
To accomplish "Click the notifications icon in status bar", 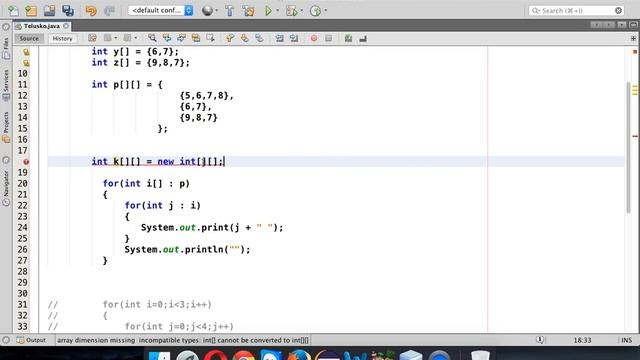I will [x=540, y=340].
